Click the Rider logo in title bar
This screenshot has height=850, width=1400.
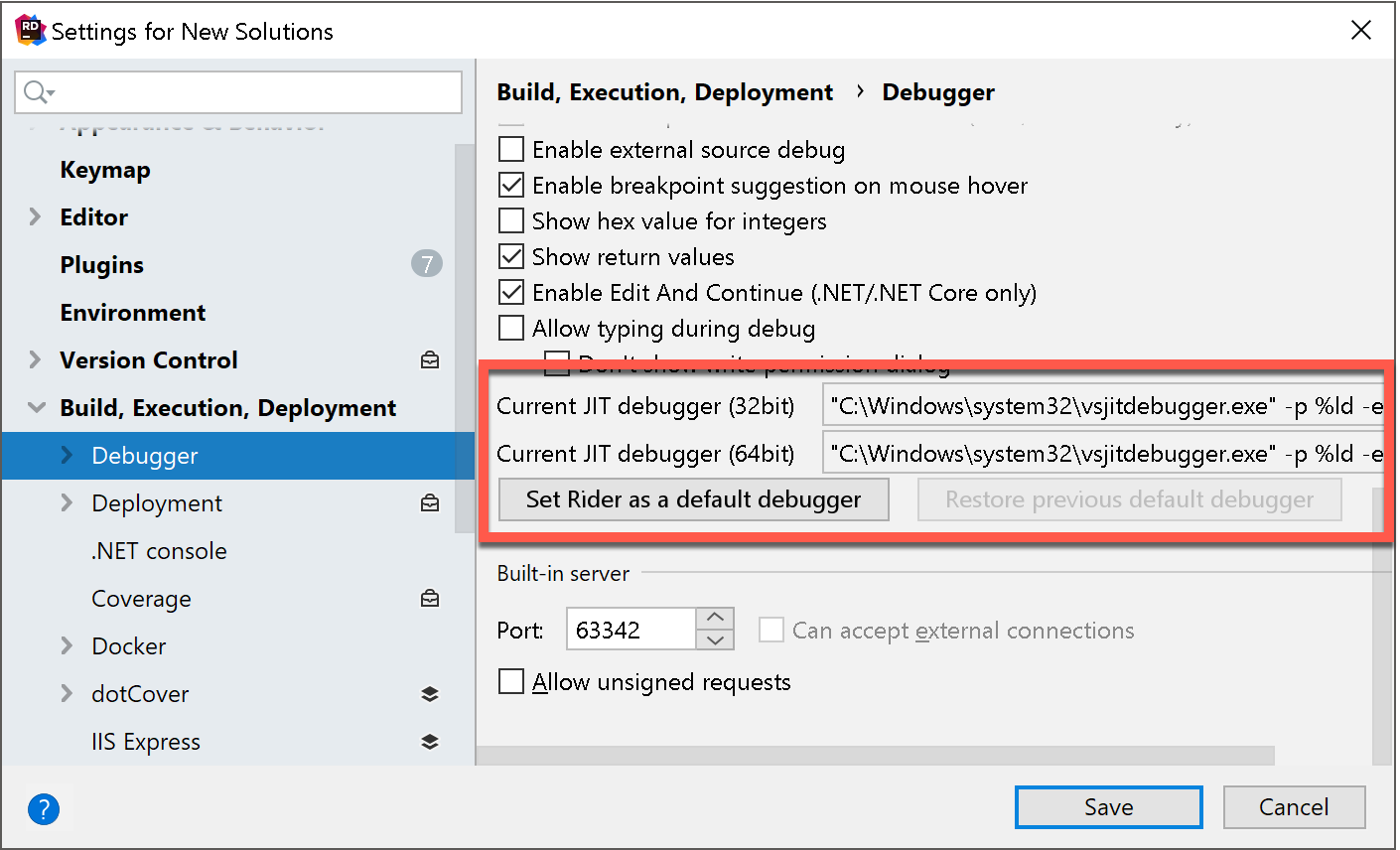(x=30, y=31)
